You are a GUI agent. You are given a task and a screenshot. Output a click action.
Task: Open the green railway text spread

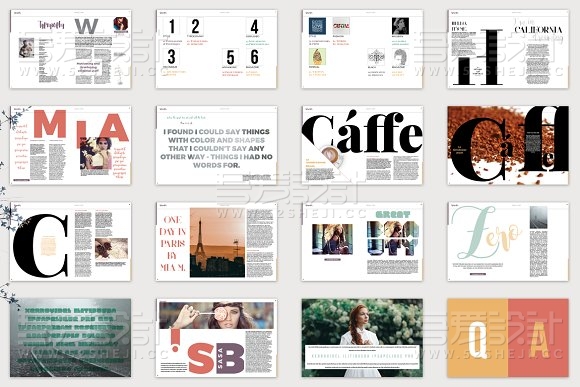pyautogui.click(x=70, y=338)
